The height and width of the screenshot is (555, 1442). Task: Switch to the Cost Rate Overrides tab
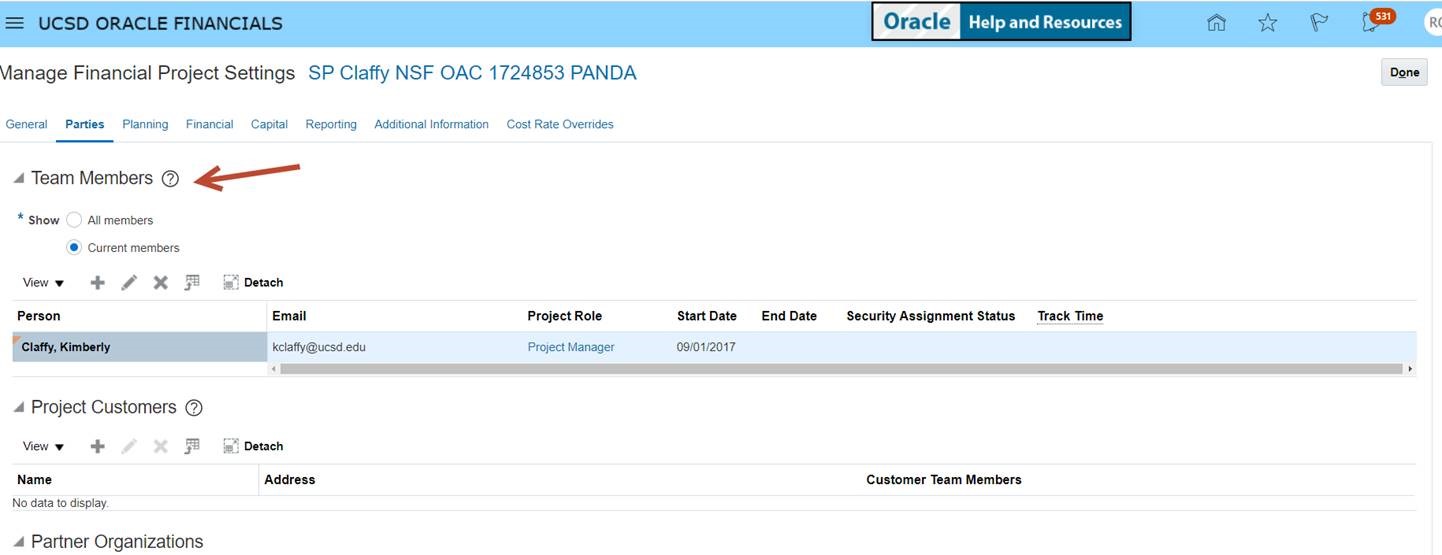click(x=559, y=125)
